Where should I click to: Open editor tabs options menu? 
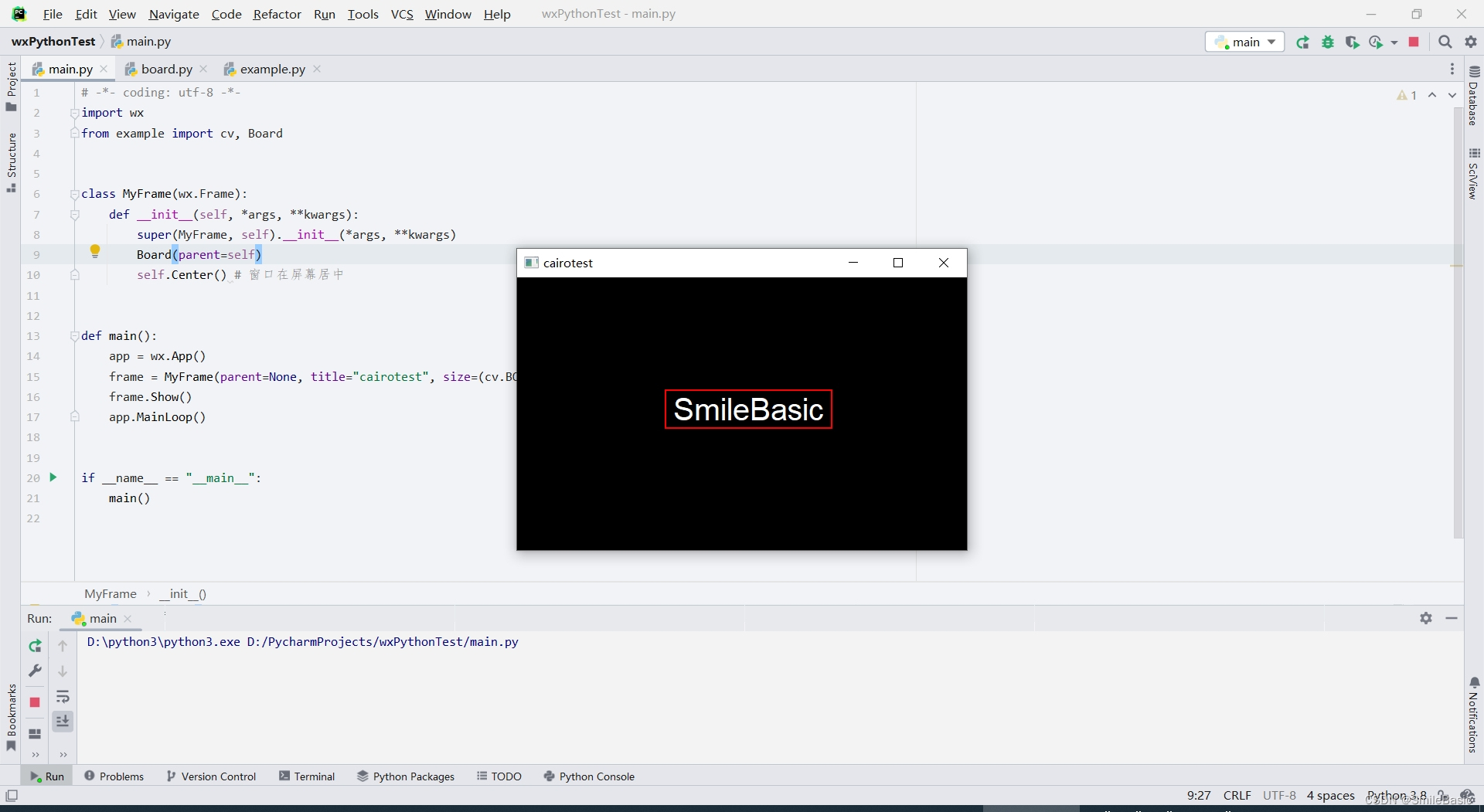[1452, 69]
